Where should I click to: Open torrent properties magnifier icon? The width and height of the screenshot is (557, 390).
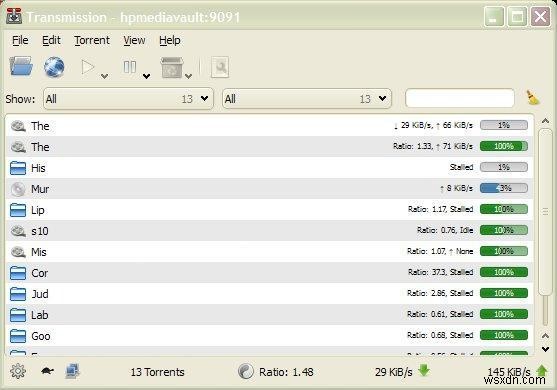pos(220,67)
